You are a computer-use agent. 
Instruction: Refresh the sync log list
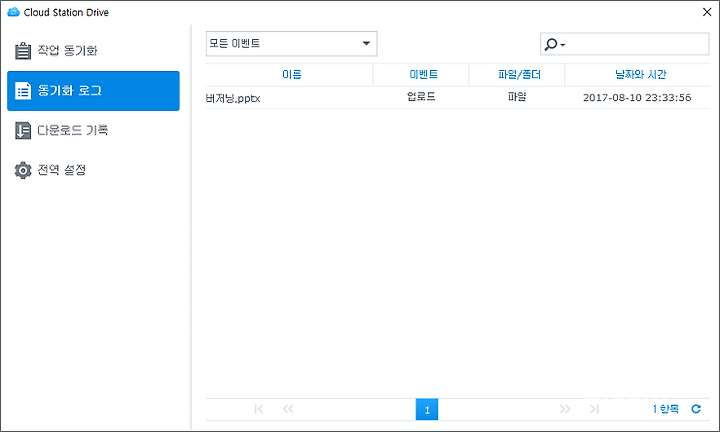pos(696,409)
